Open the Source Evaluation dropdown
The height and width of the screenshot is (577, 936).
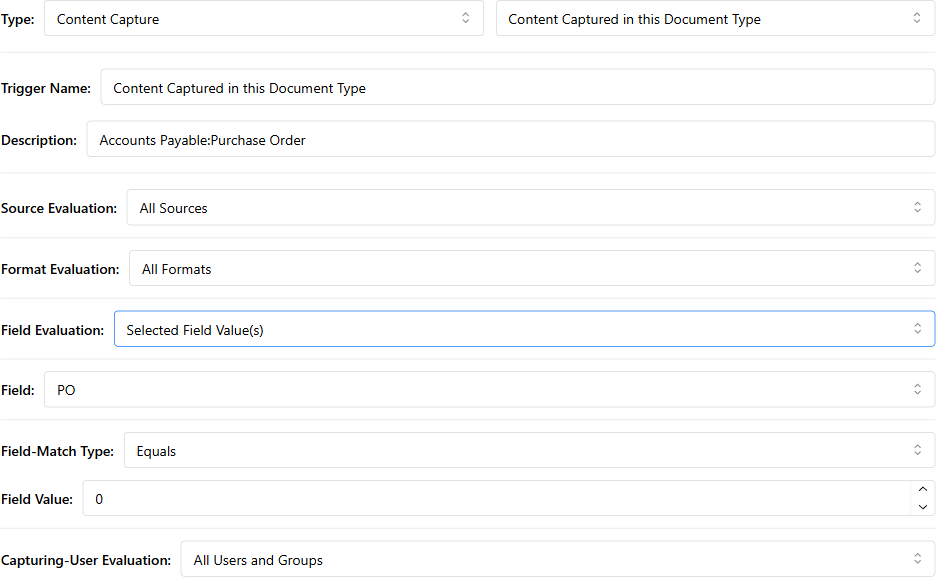530,208
